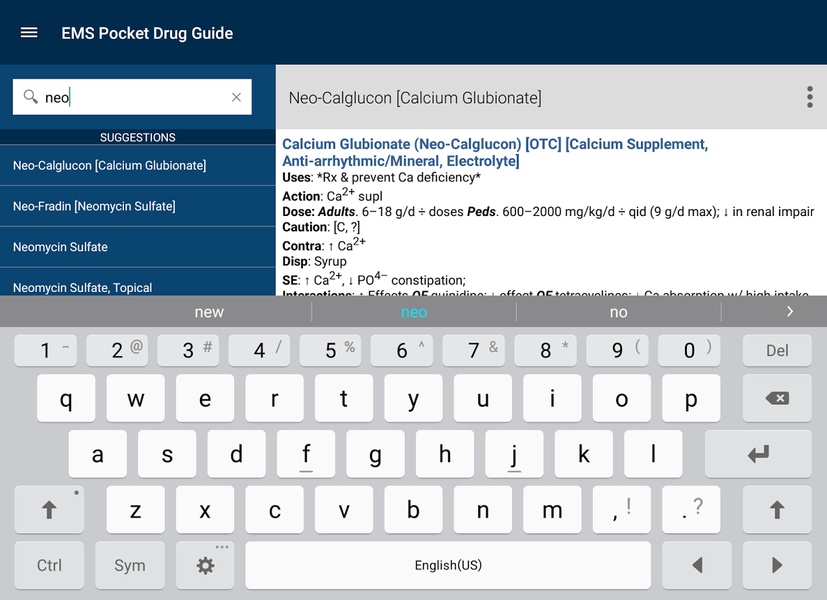Choose keyboard word suggestion 'no'
The height and width of the screenshot is (600, 827).
pyautogui.click(x=619, y=312)
